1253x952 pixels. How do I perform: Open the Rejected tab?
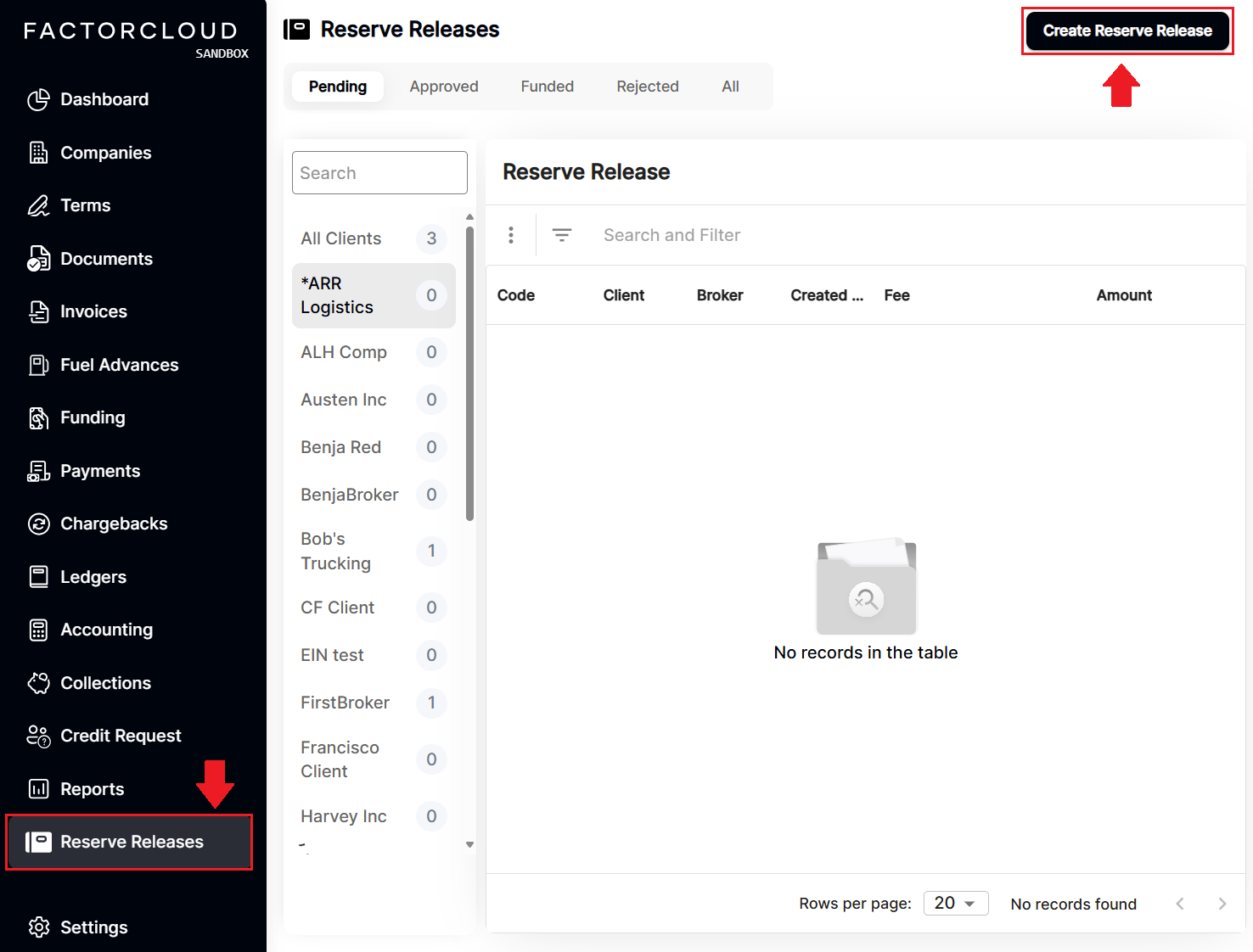click(648, 86)
